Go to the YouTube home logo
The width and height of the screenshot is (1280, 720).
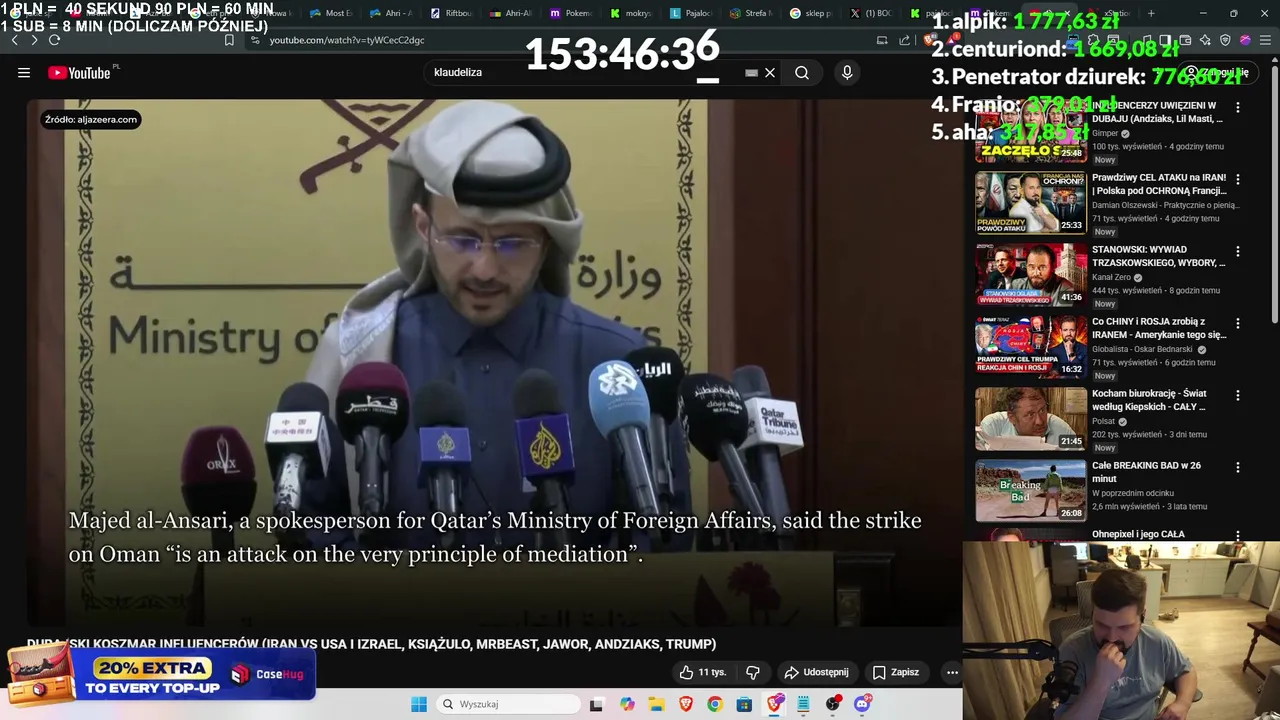point(79,72)
